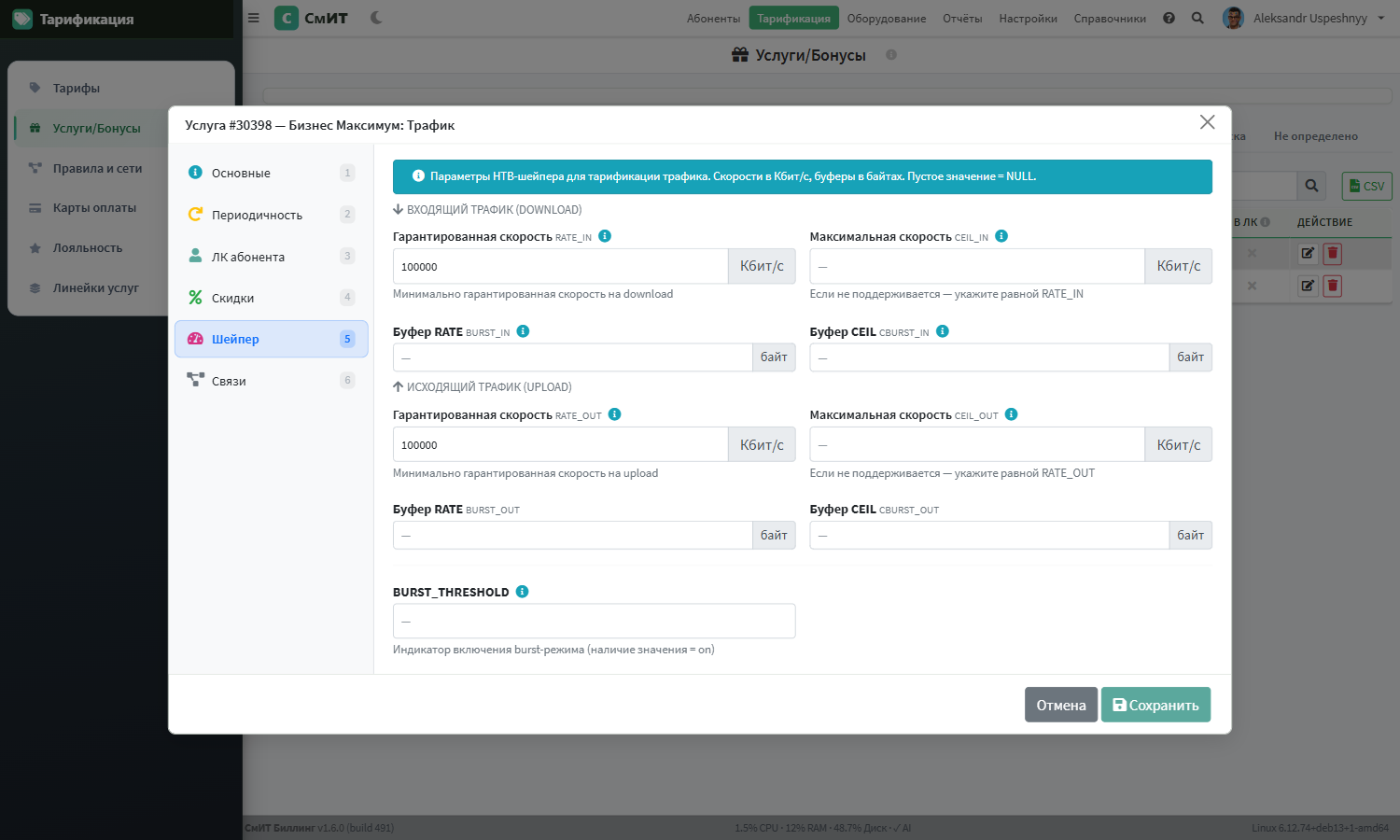Open Отчёты top menu
Screen dimensions: 1400x840
pos(962,19)
